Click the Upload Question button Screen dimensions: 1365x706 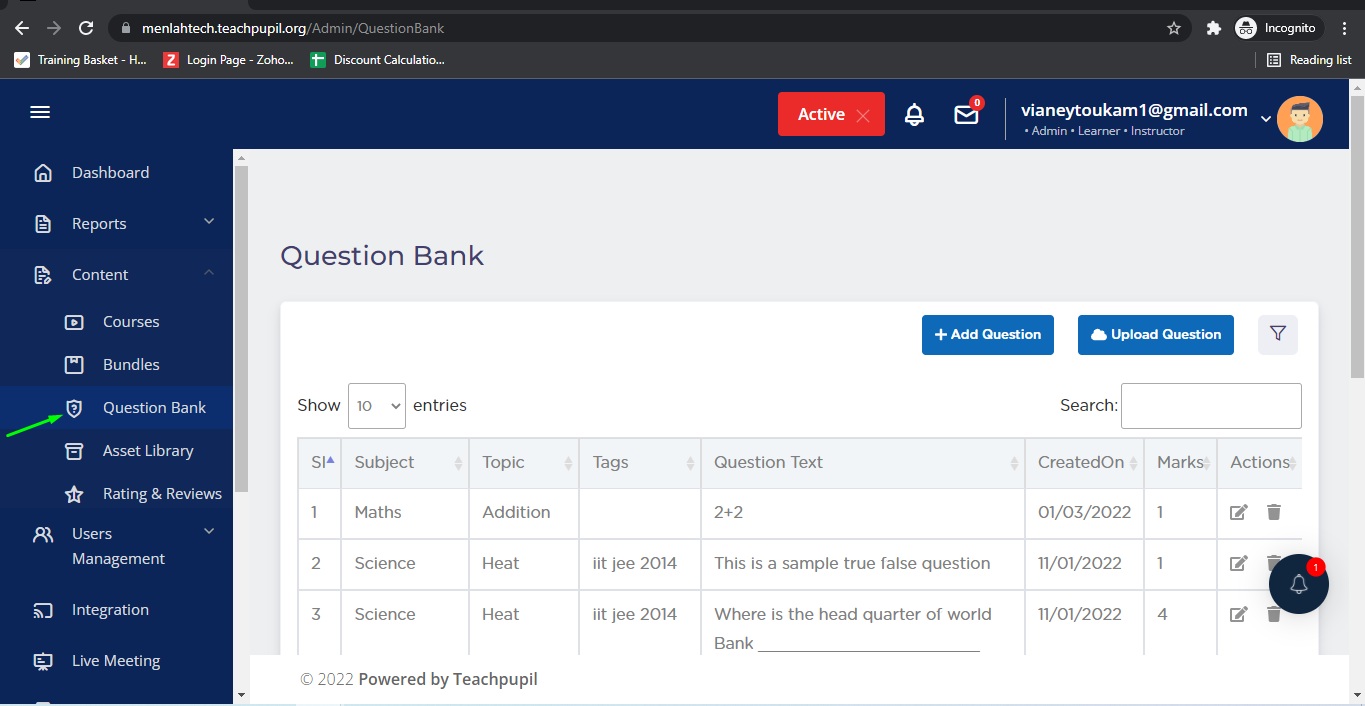tap(1155, 335)
